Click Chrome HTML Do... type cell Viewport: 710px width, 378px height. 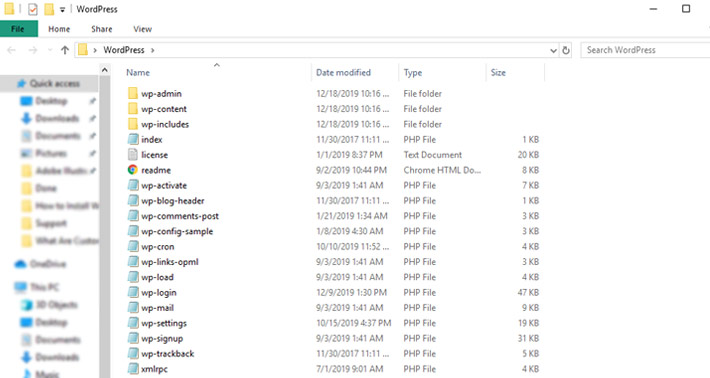click(x=442, y=170)
